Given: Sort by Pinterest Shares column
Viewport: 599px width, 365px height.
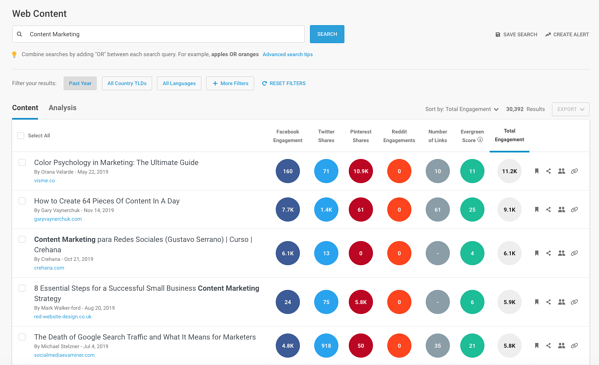Looking at the screenshot, I should coord(361,136).
